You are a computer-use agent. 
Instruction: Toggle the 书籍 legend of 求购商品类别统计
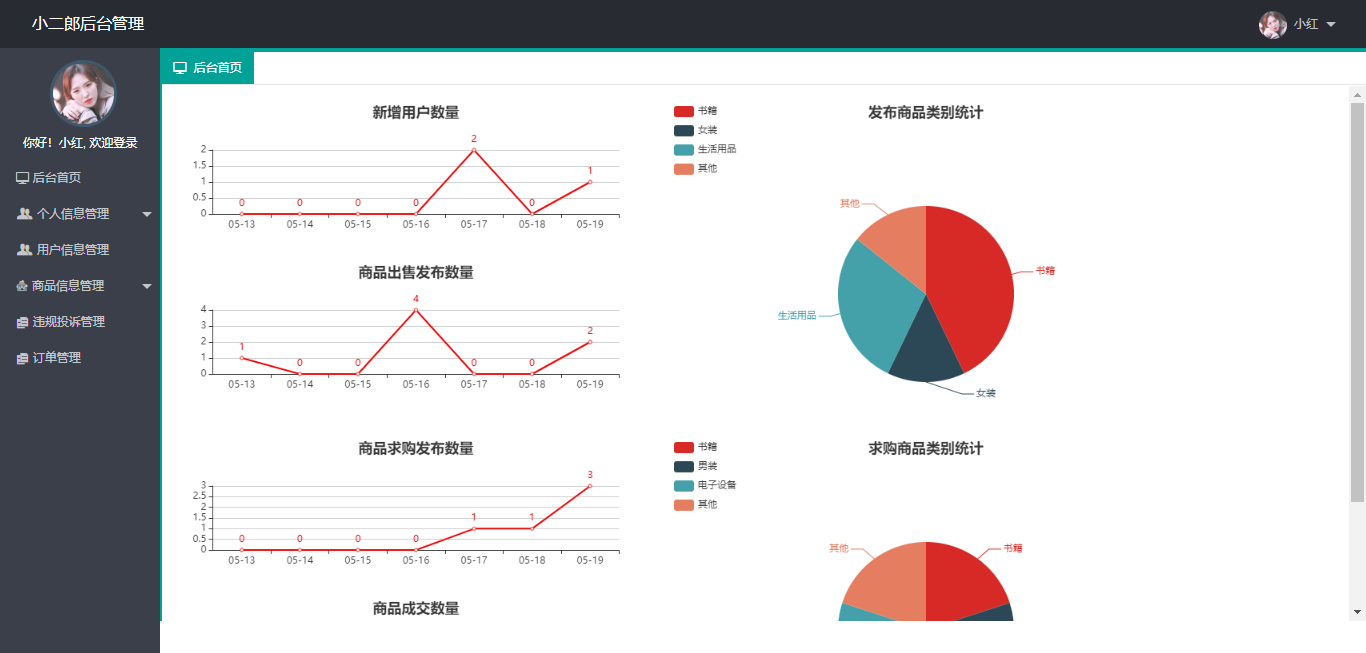tap(696, 447)
